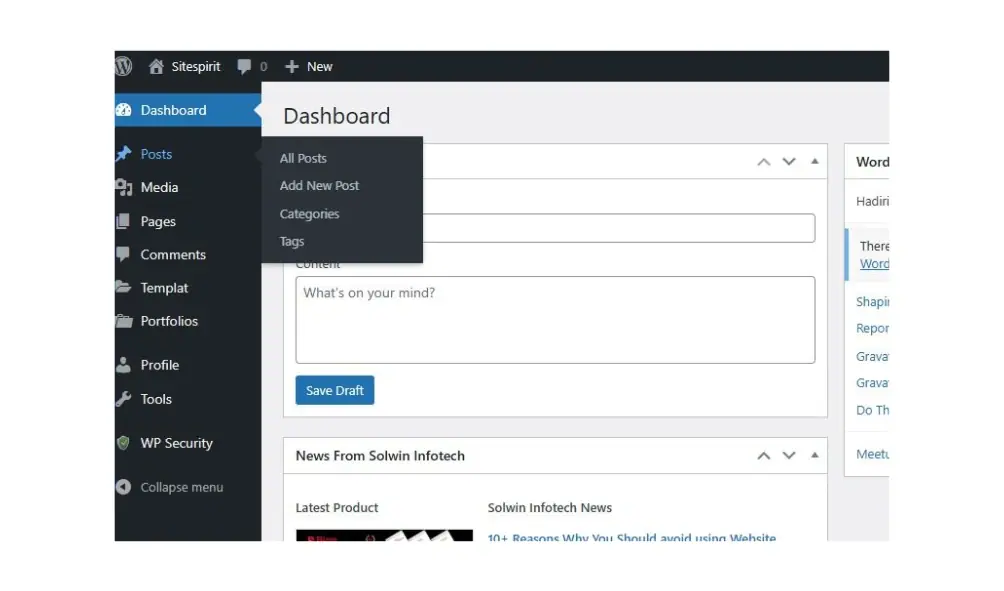This screenshot has height=591, width=1004.
Task: Click the Tools wrench icon
Action: point(124,399)
